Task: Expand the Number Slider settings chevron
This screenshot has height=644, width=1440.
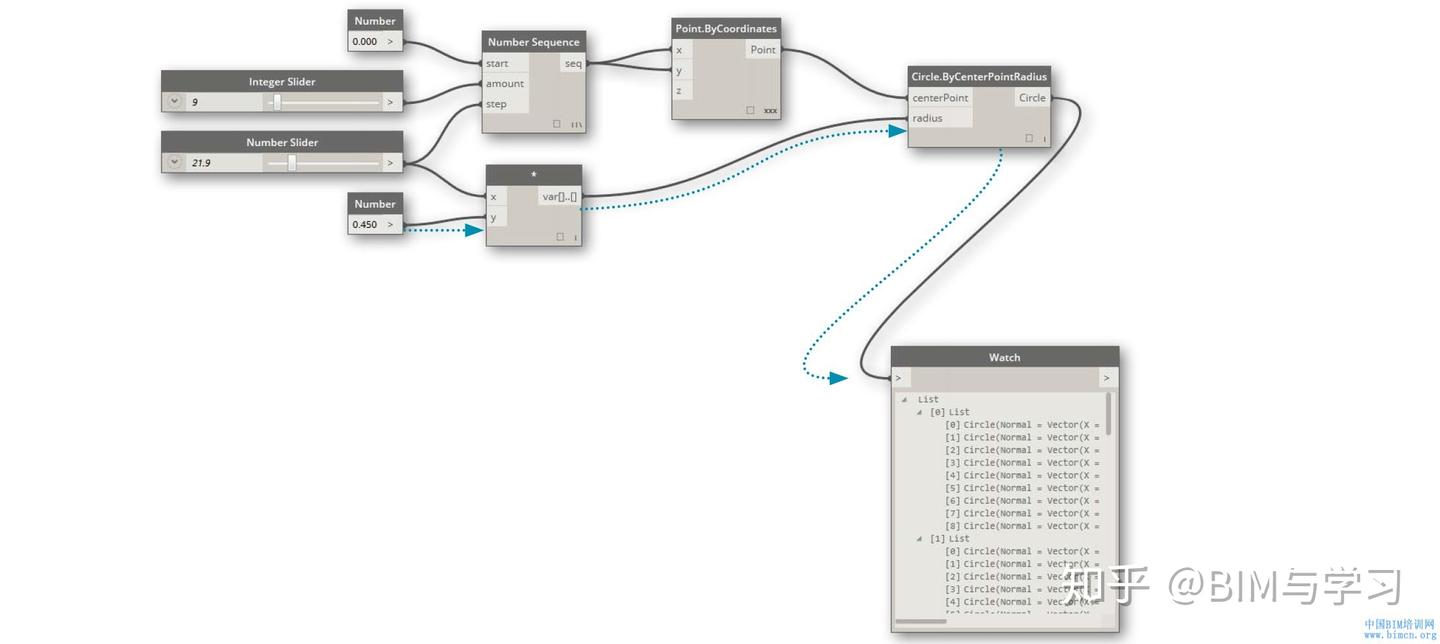Action: [175, 162]
